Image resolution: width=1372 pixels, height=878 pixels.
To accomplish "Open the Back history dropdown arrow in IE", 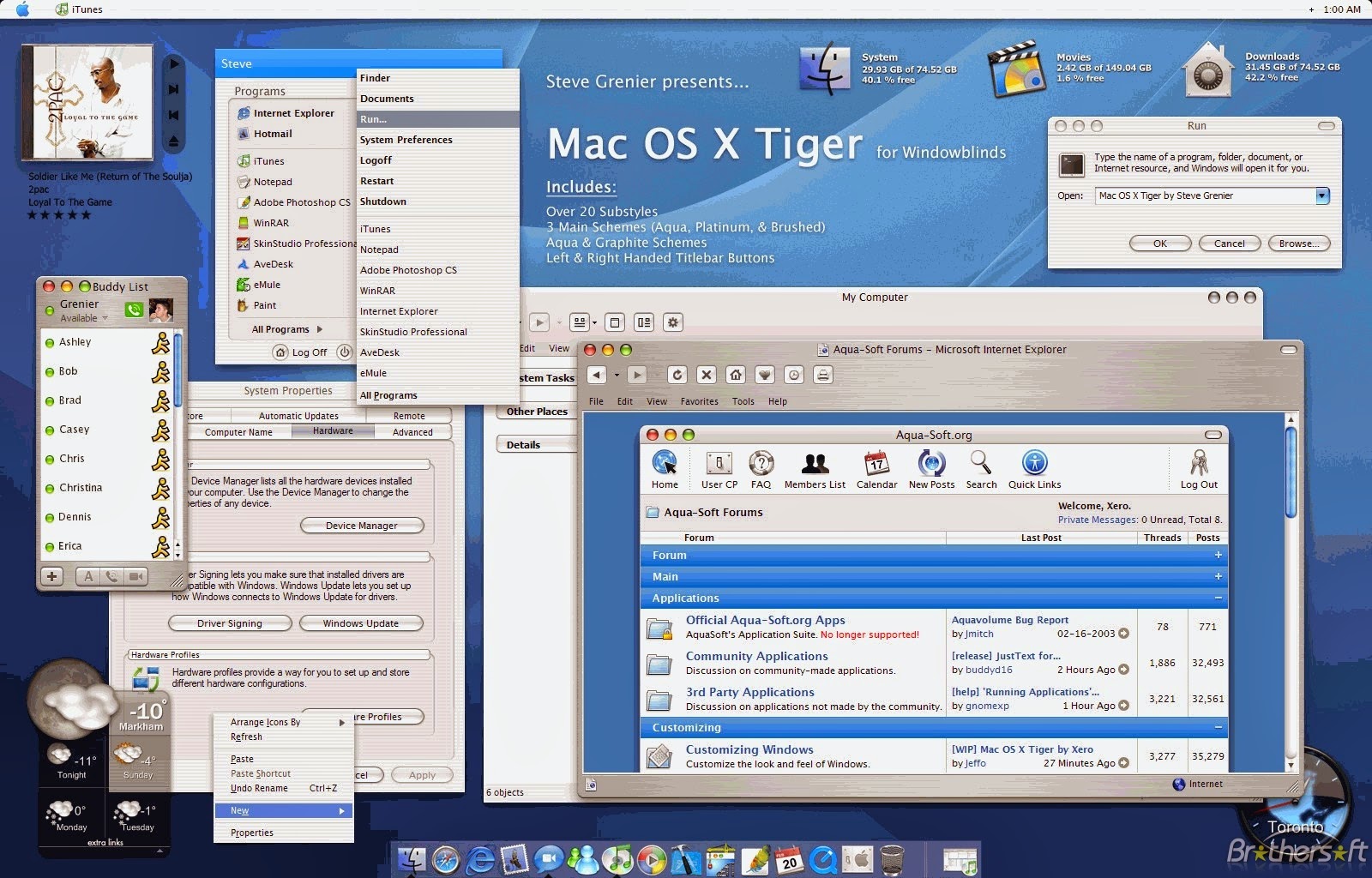I will [616, 375].
